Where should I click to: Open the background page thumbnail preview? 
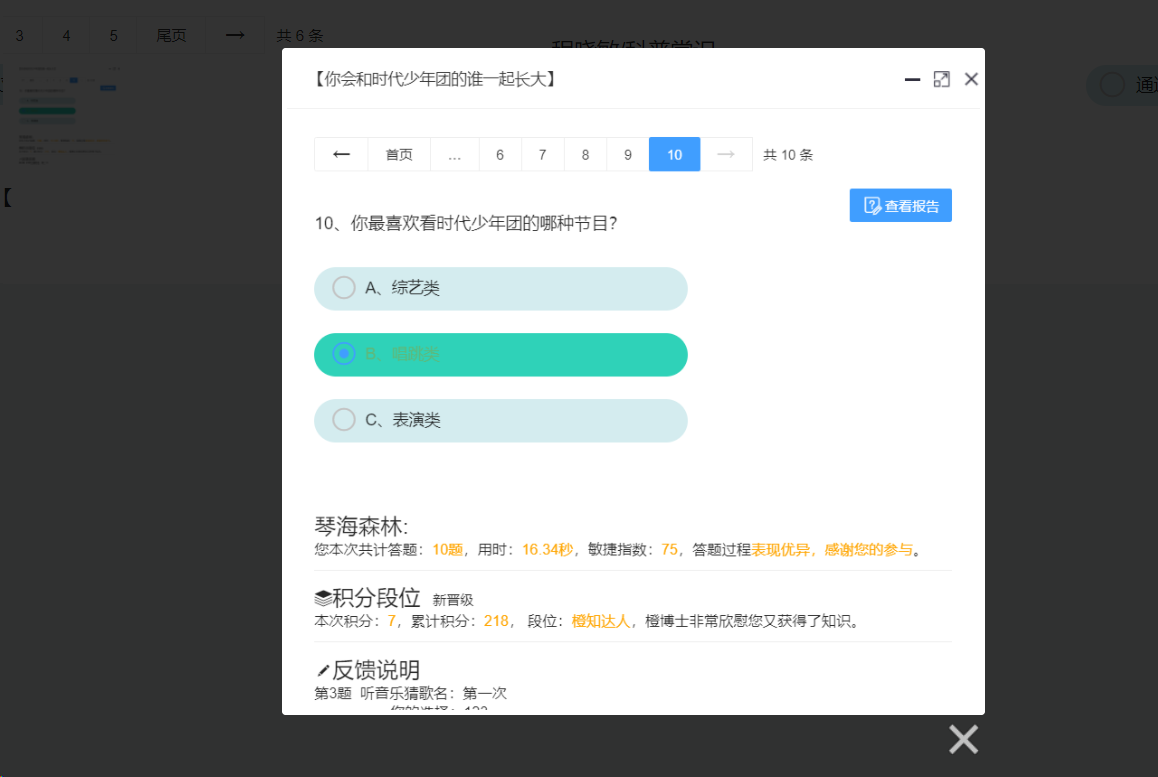tap(68, 115)
